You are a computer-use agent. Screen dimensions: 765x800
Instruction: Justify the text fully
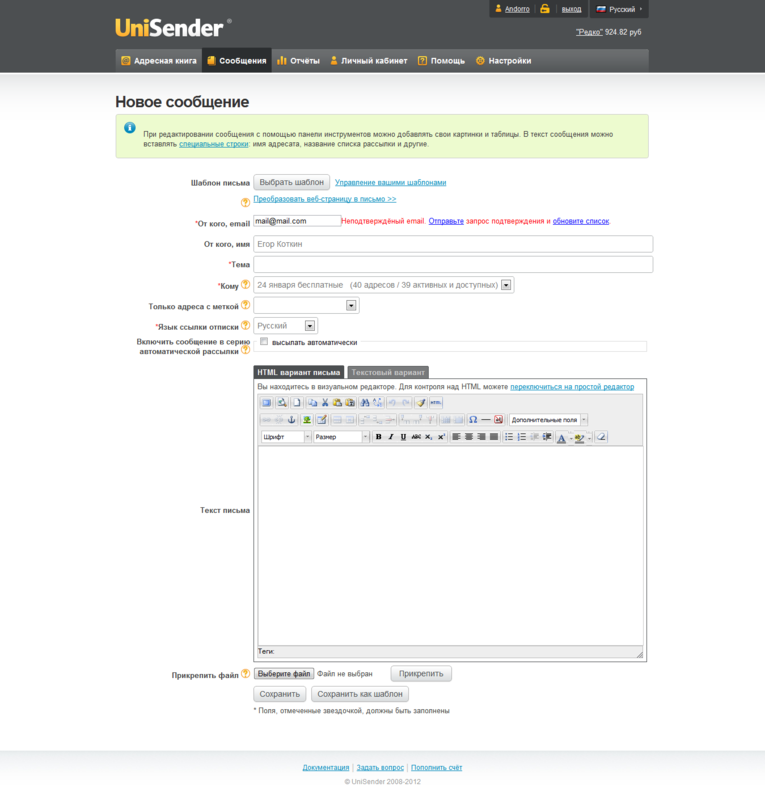(x=493, y=437)
